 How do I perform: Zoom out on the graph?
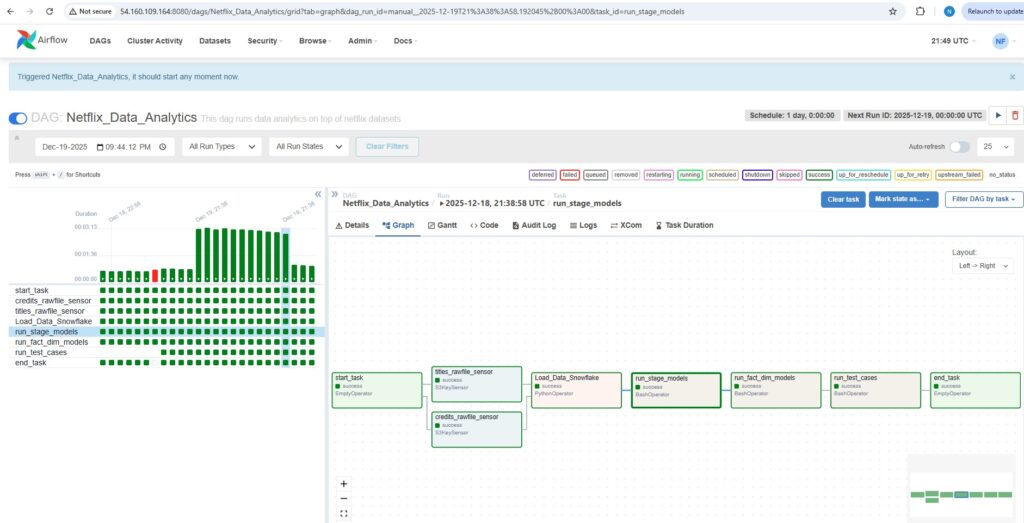344,499
